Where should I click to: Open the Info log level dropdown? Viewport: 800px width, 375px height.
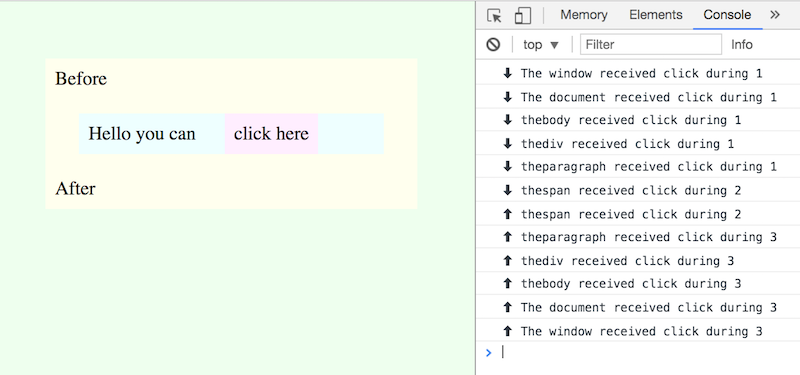741,44
